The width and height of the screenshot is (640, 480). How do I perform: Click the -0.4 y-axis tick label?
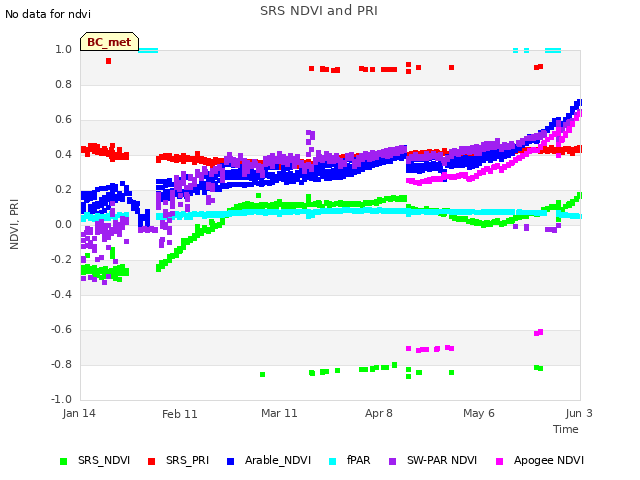(x=62, y=294)
